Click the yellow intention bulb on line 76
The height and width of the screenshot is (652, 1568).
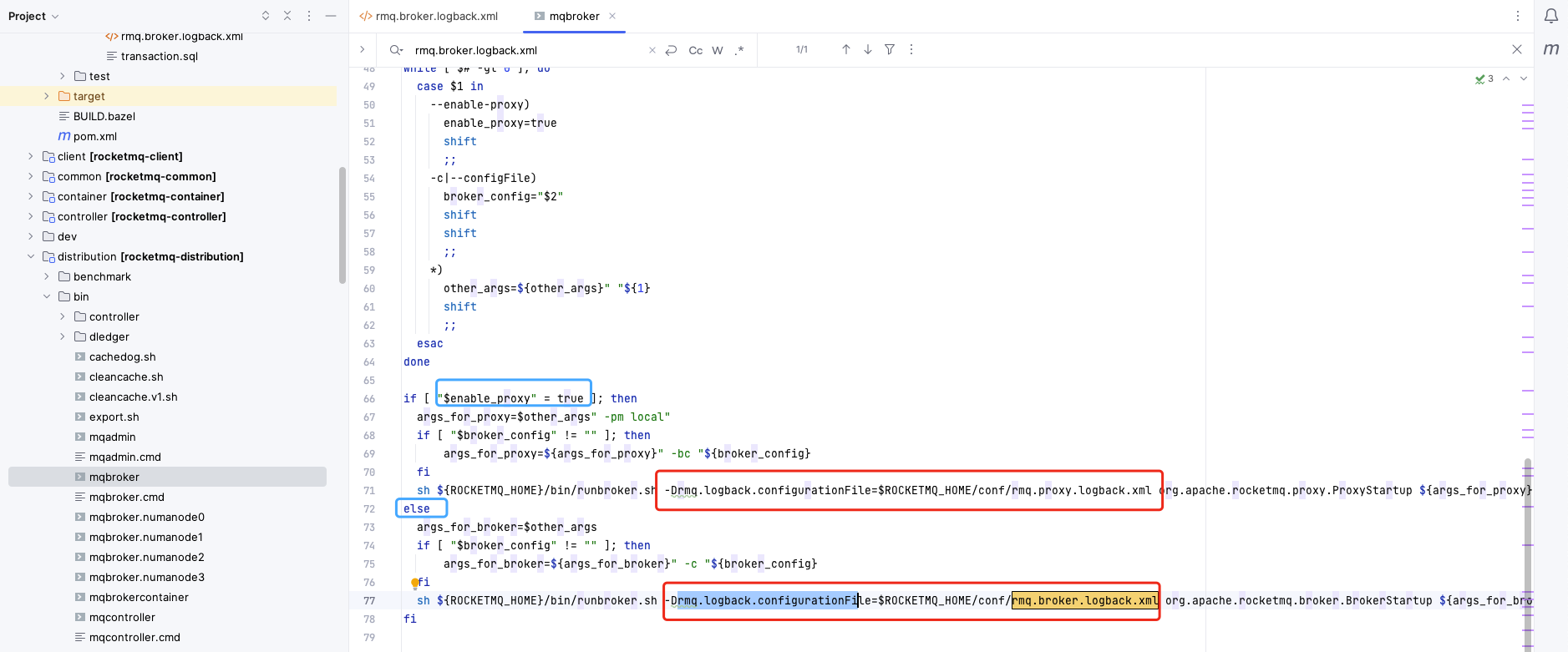coord(414,583)
